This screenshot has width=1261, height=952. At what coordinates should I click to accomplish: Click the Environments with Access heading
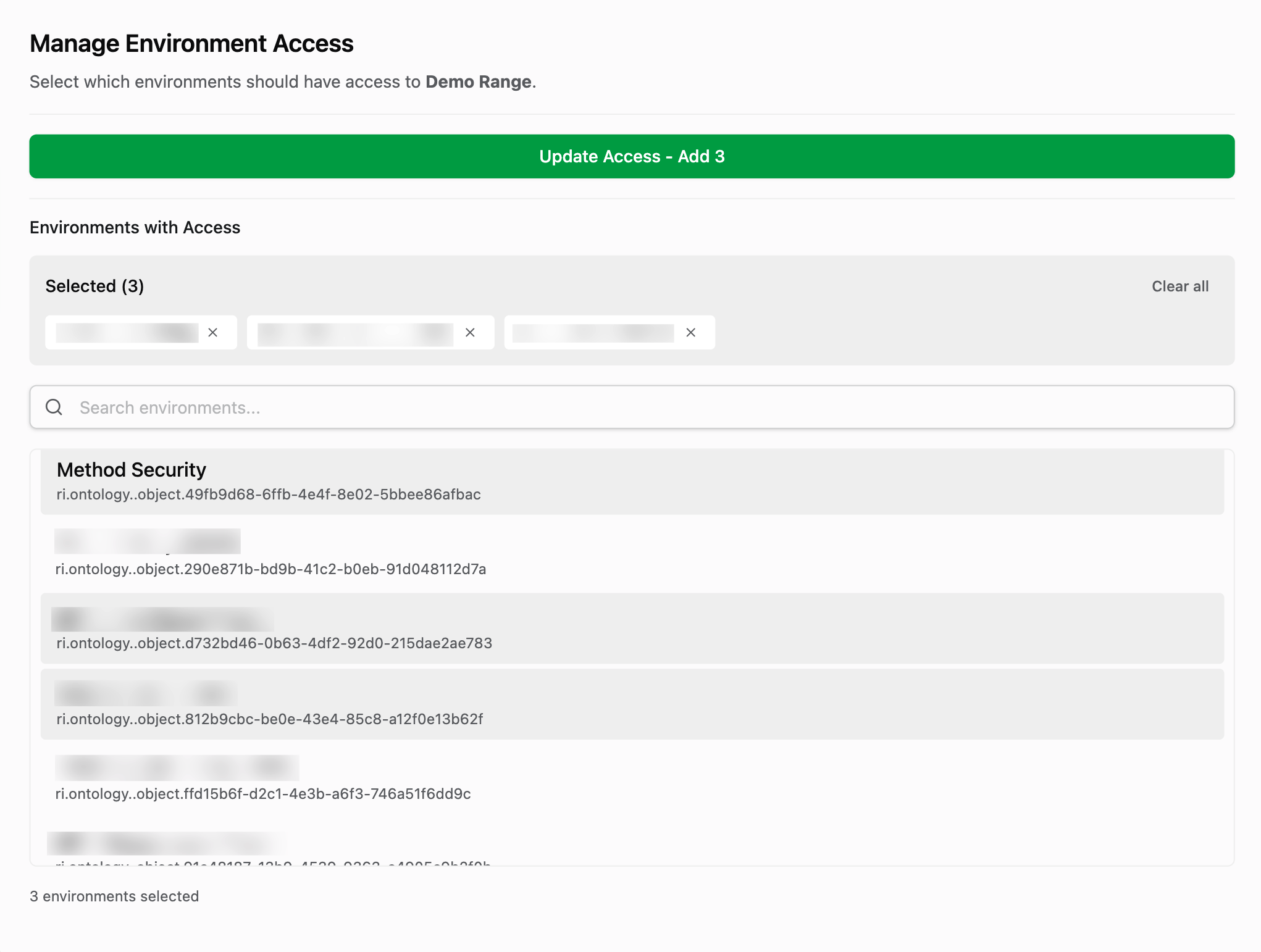[x=135, y=228]
